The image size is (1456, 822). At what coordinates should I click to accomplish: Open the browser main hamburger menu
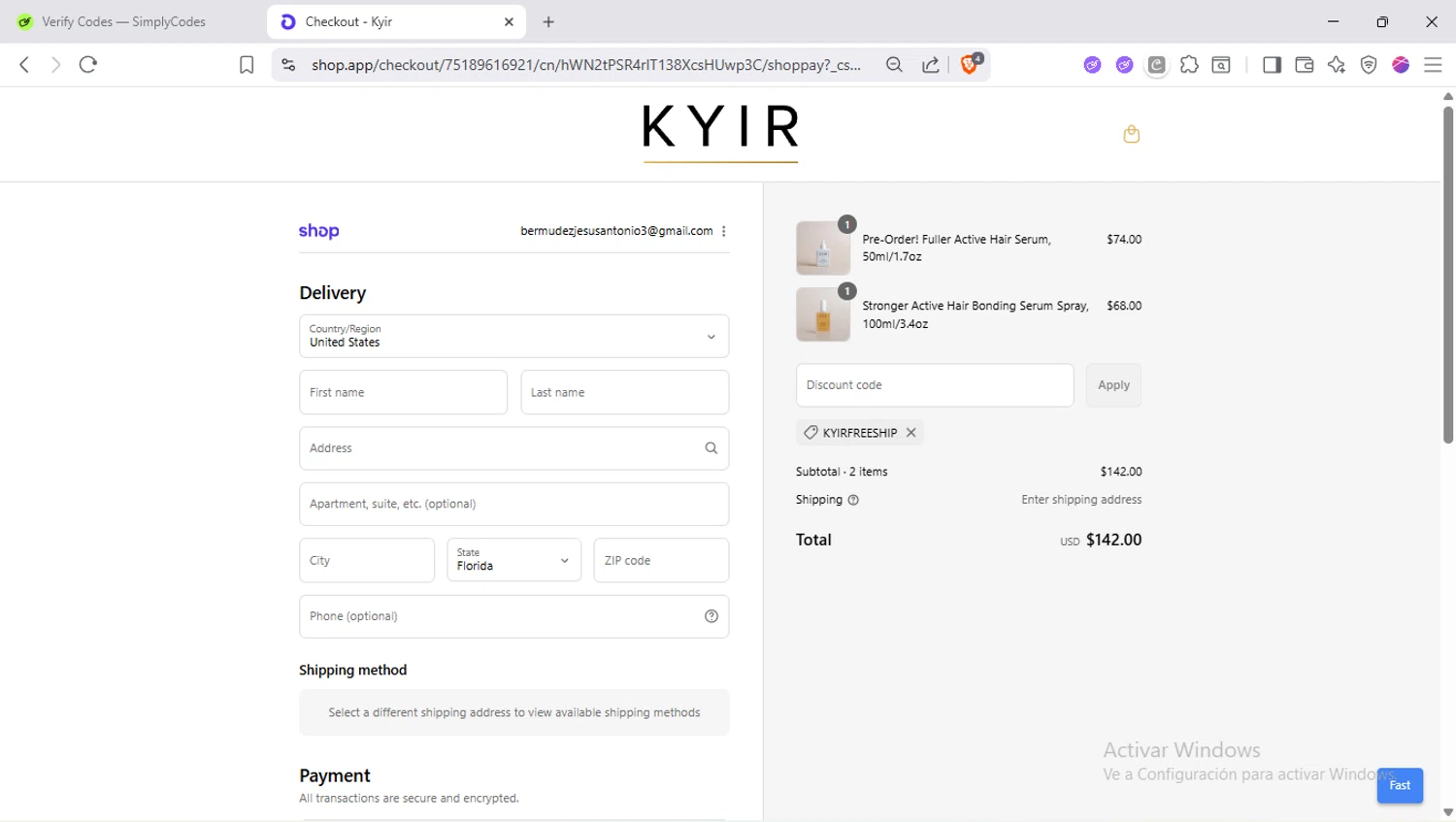[x=1433, y=65]
